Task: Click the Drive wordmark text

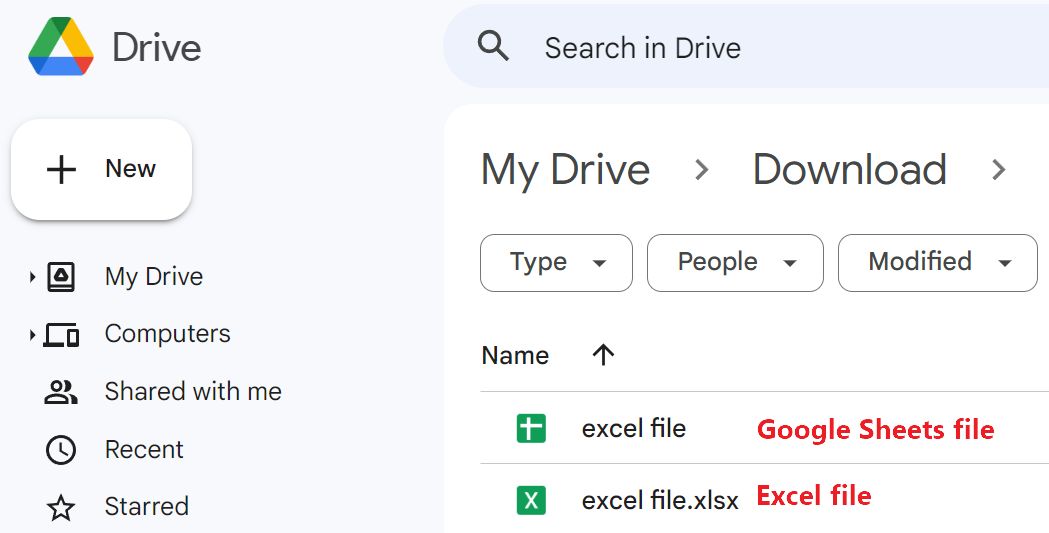Action: (157, 47)
